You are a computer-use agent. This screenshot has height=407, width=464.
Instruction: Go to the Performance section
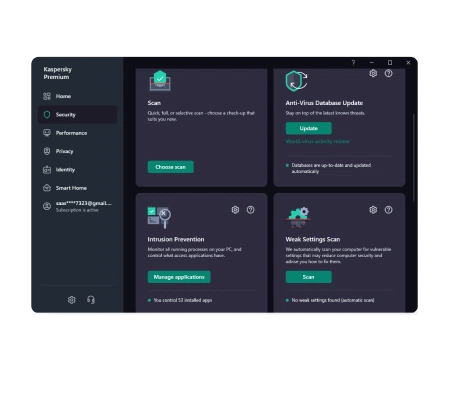(x=77, y=133)
